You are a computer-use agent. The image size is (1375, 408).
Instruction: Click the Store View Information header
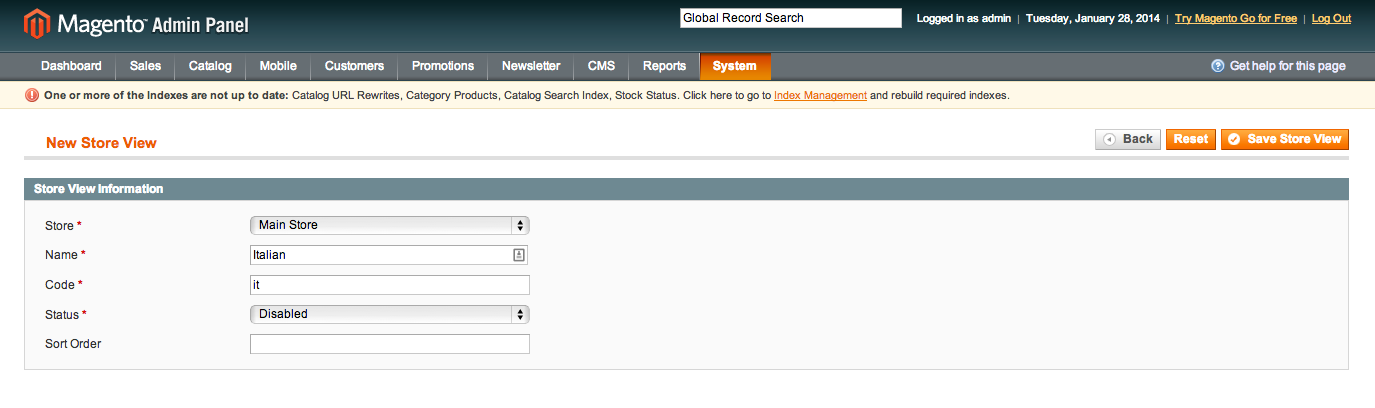coord(686,188)
